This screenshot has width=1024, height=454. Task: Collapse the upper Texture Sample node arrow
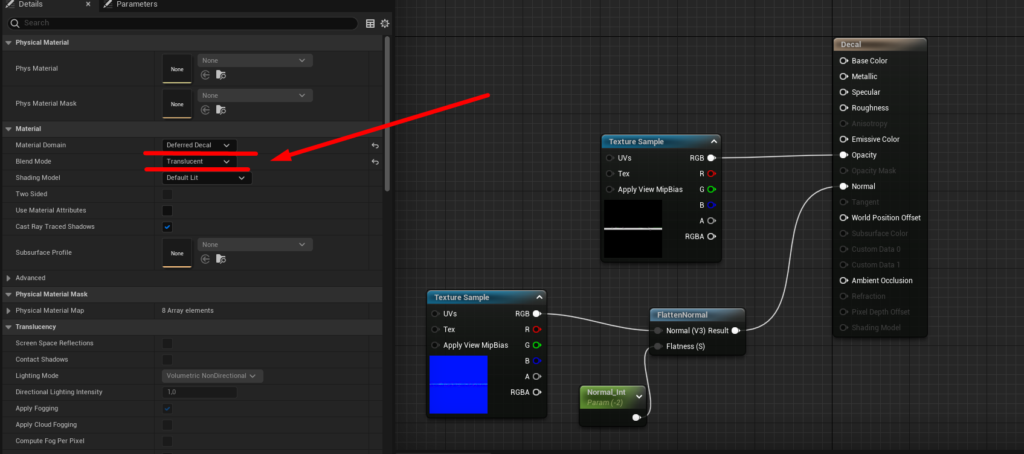click(x=714, y=142)
